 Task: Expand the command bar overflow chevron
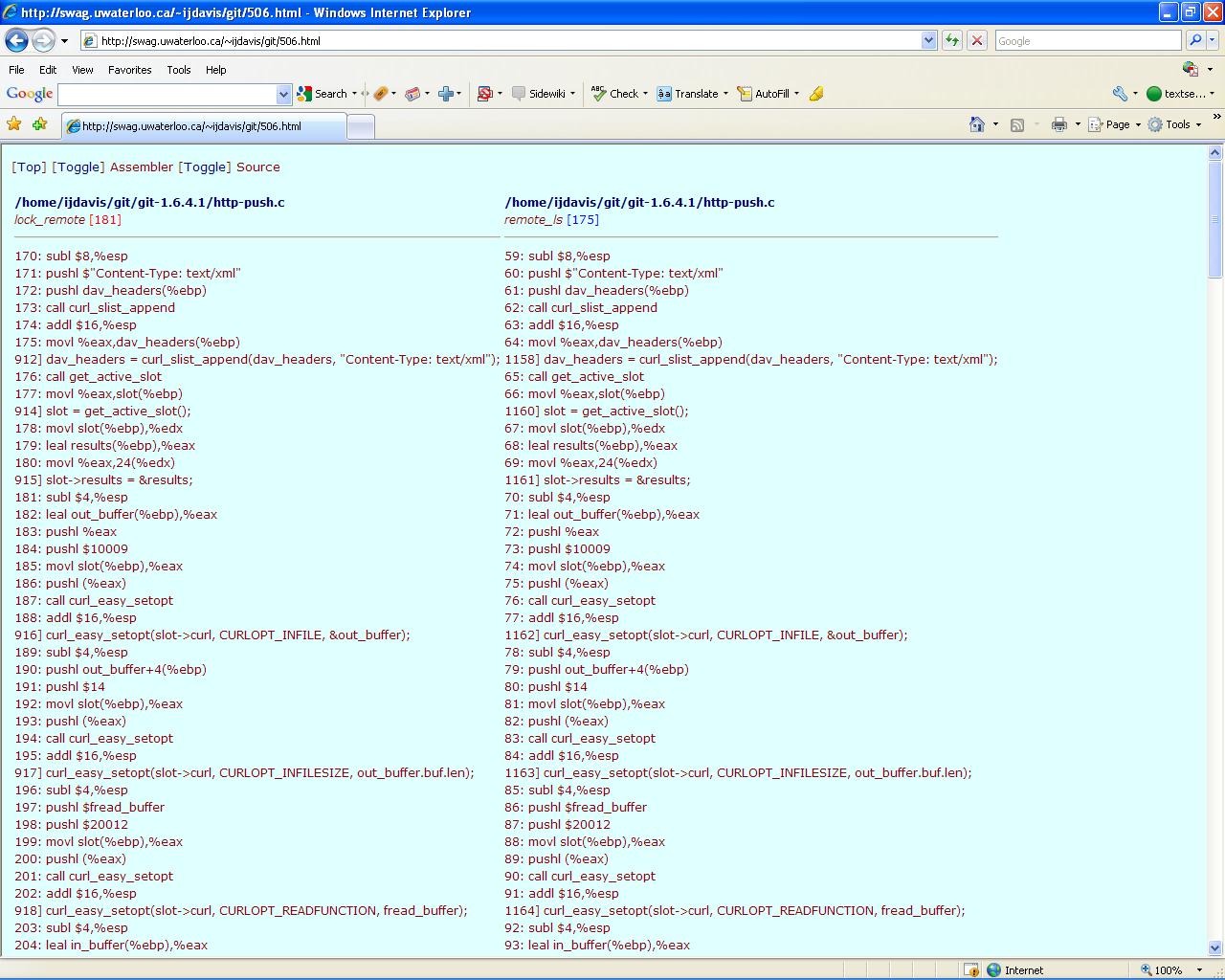1216,118
